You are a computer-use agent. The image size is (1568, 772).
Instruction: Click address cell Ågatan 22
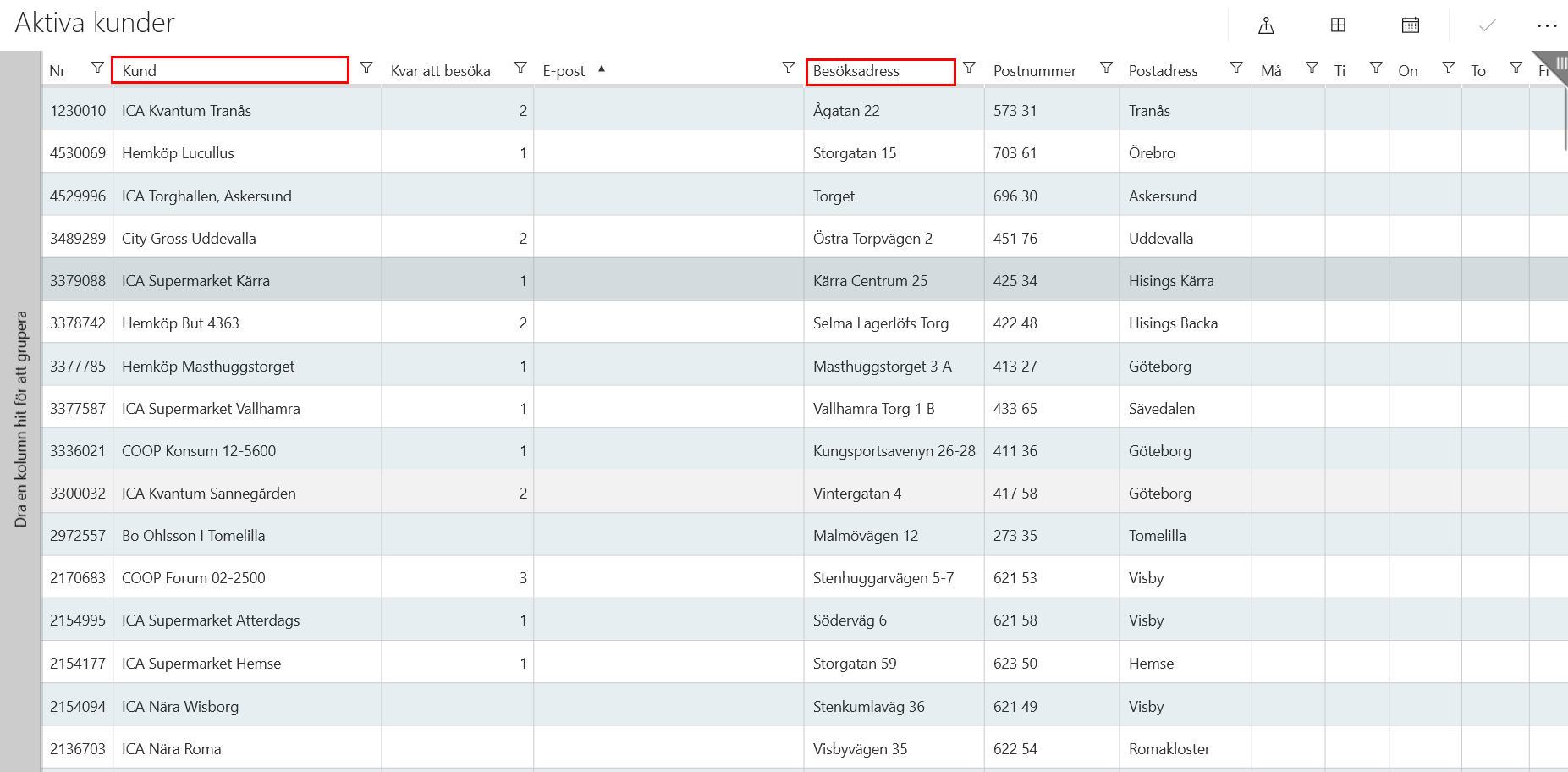[846, 111]
